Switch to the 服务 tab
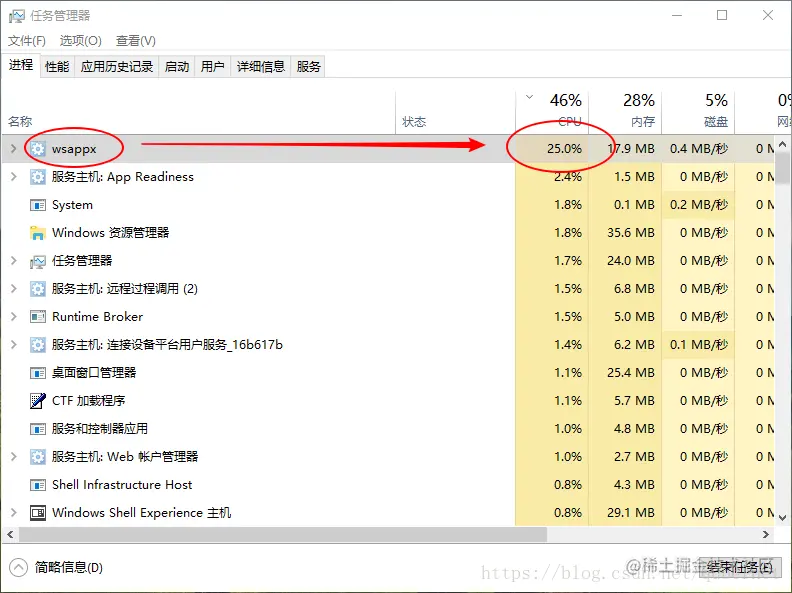Viewport: 792px width, 593px height. click(308, 67)
